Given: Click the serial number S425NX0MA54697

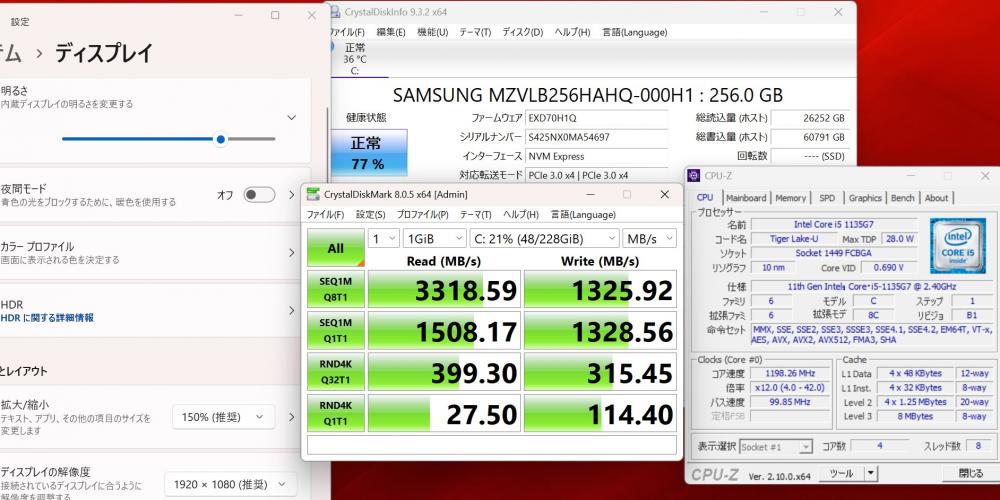Looking at the screenshot, I should coord(596,137).
